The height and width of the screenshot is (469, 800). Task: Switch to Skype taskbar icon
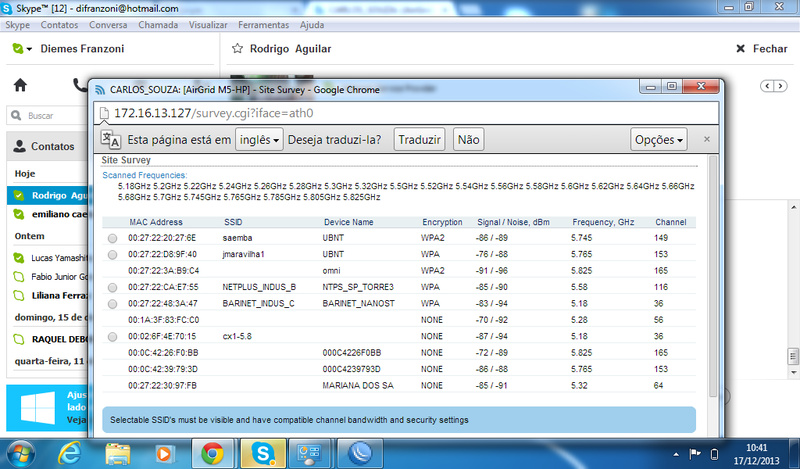click(x=263, y=454)
